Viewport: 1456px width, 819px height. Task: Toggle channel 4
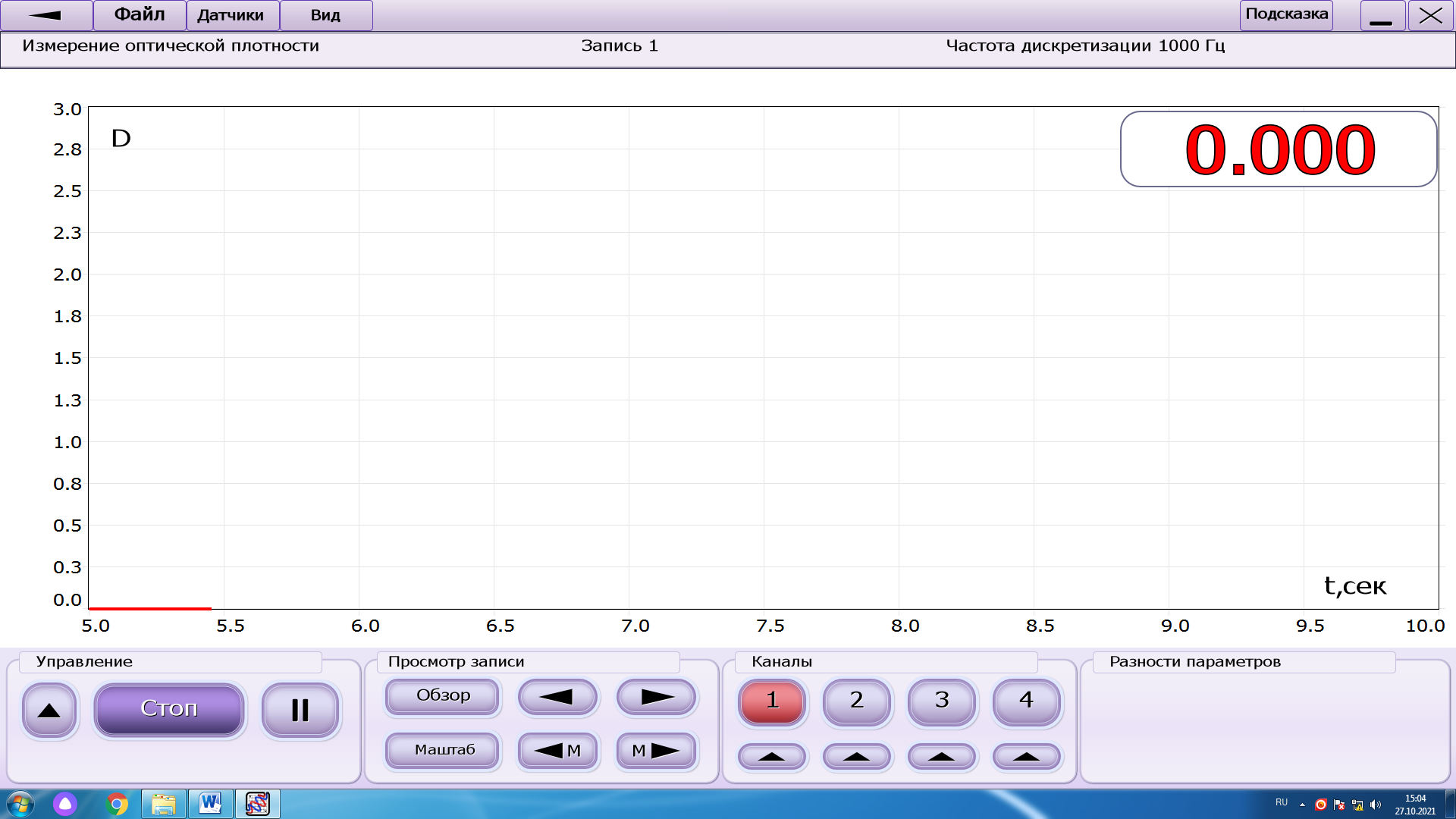(x=1027, y=701)
